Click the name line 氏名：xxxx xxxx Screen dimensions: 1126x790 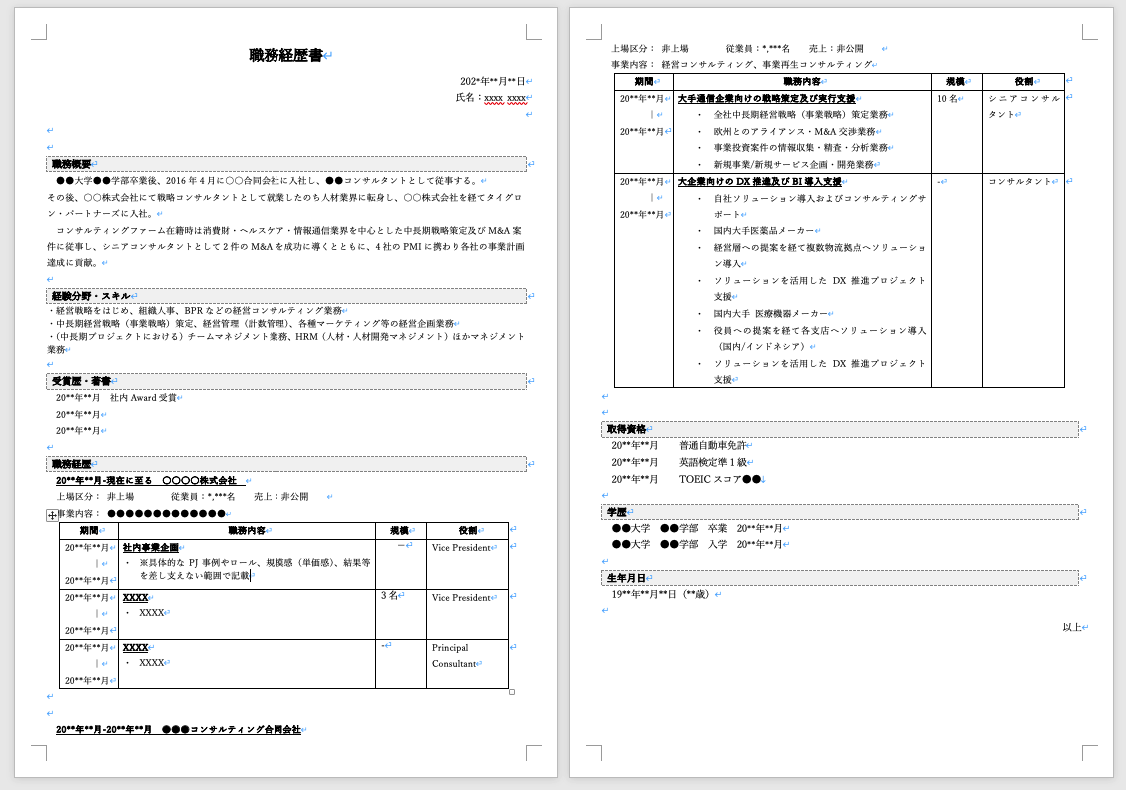point(491,98)
